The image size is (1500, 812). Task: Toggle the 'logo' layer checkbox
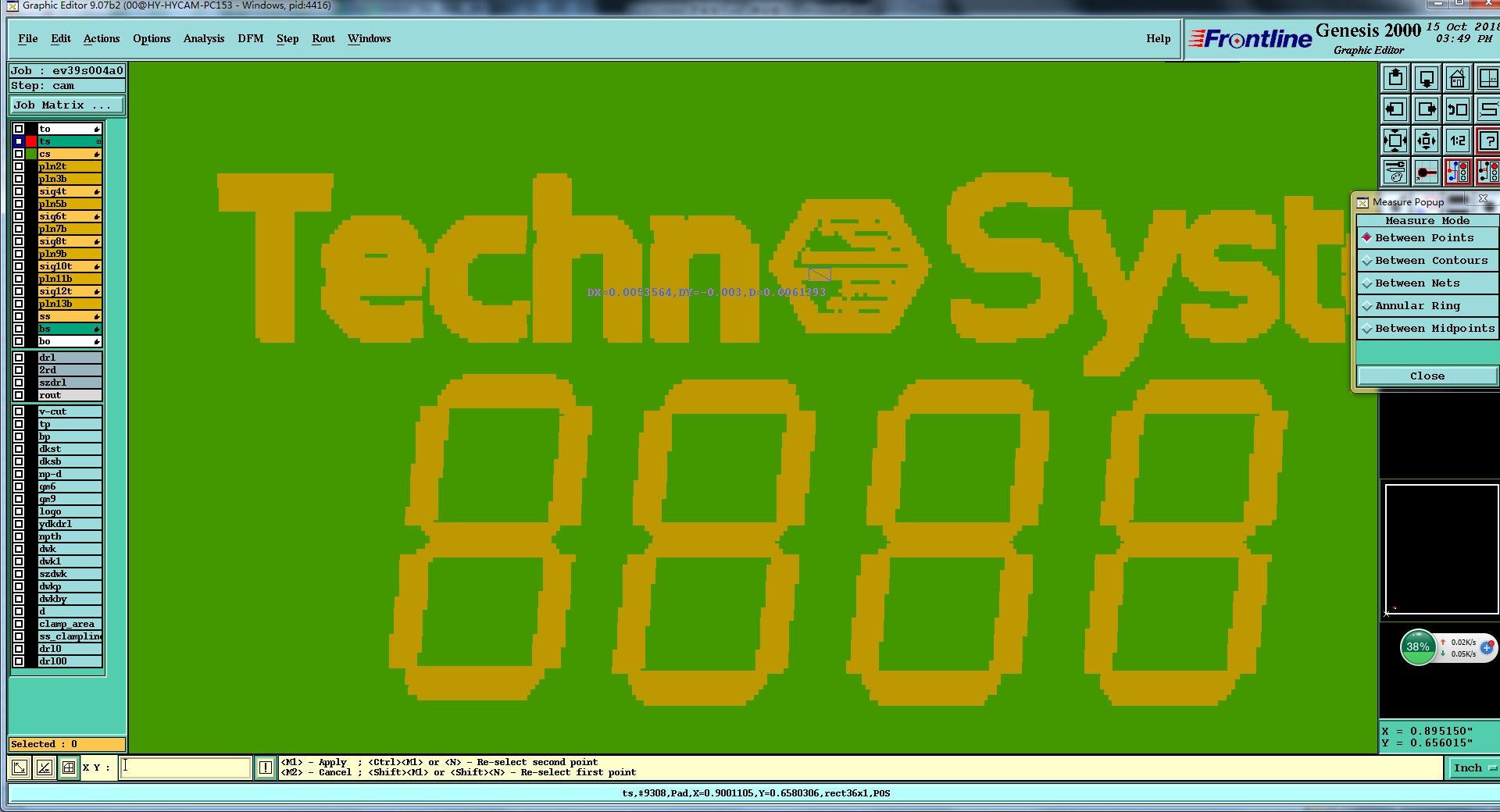19,511
